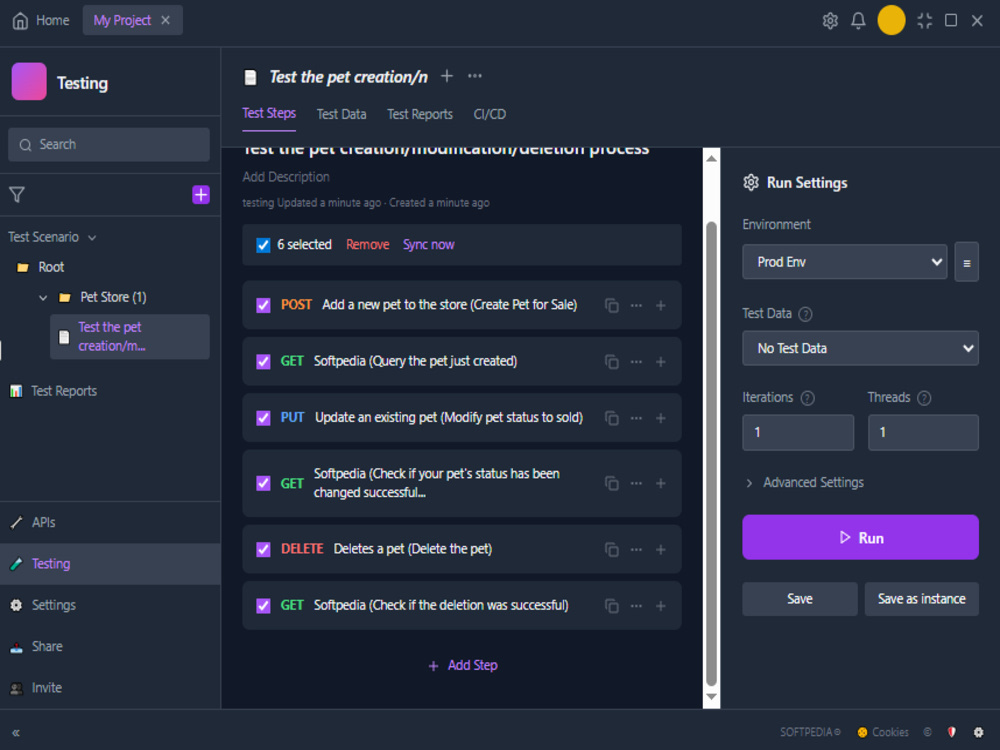
Task: Uncheck the GET Check deletion was successful step
Action: click(x=263, y=605)
